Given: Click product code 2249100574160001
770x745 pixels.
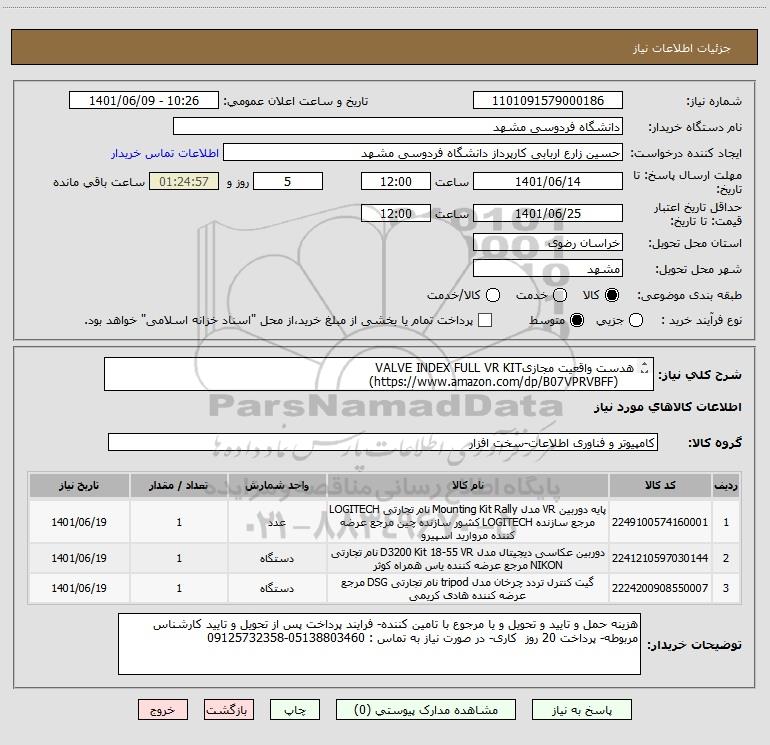Looking at the screenshot, I should pyautogui.click(x=660, y=522).
